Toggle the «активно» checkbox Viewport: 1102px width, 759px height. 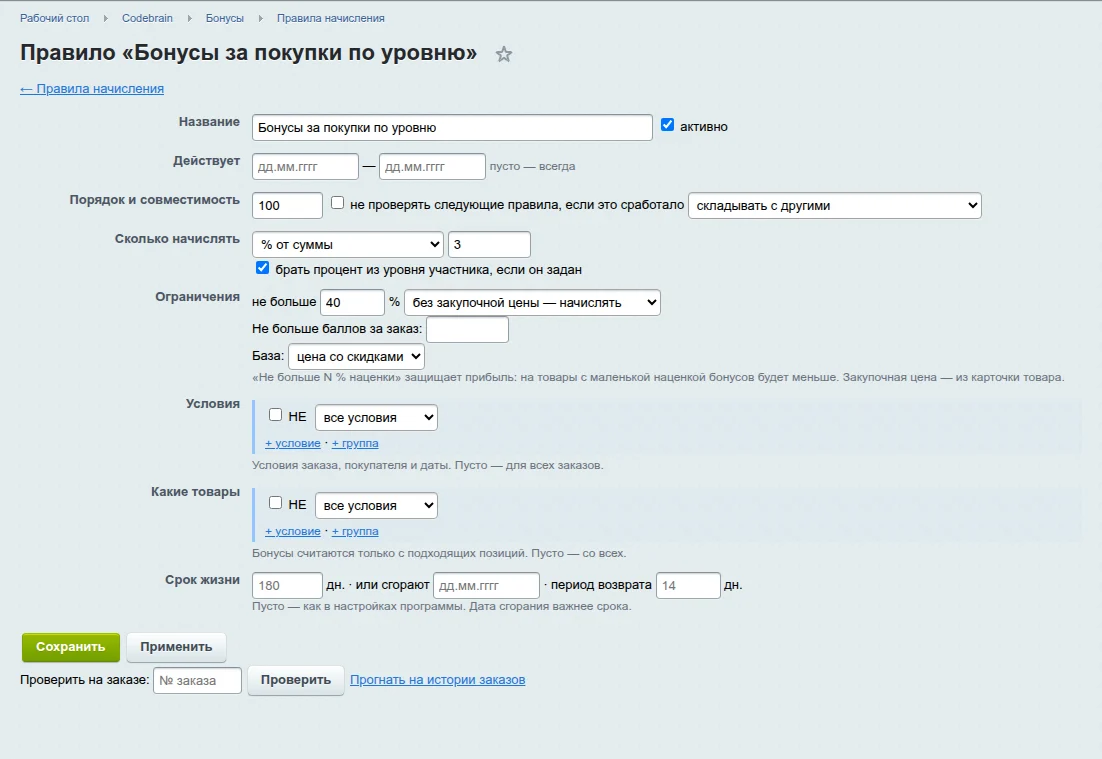[667, 125]
